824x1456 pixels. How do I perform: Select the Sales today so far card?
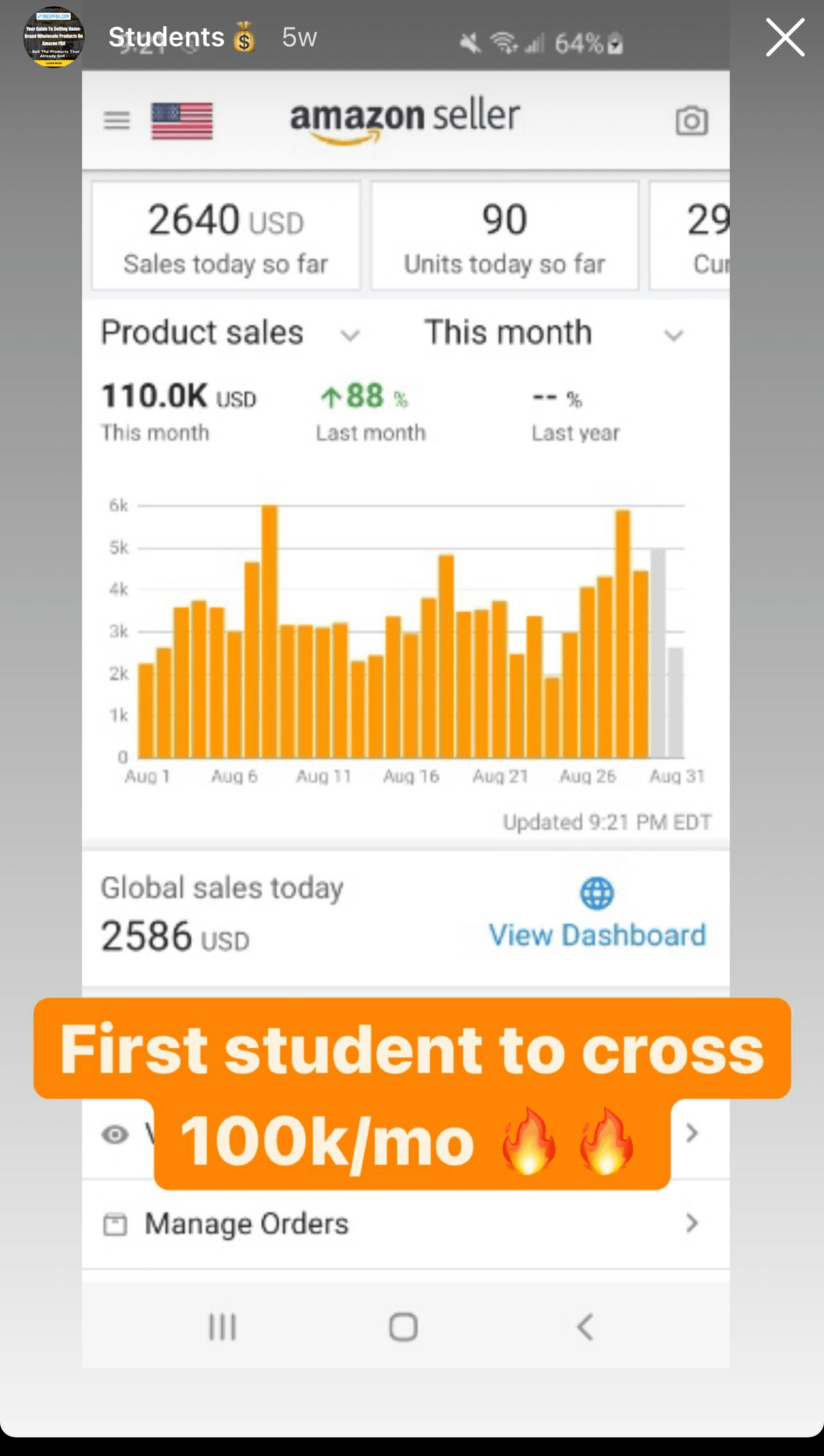[226, 236]
